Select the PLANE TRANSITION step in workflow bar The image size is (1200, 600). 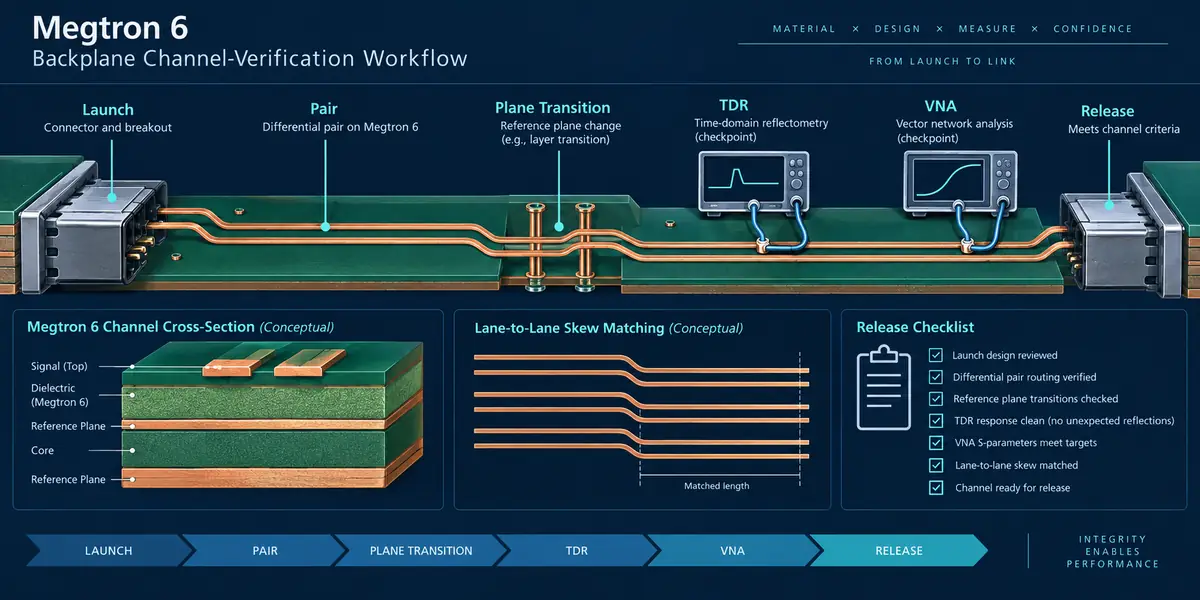[x=421, y=550]
